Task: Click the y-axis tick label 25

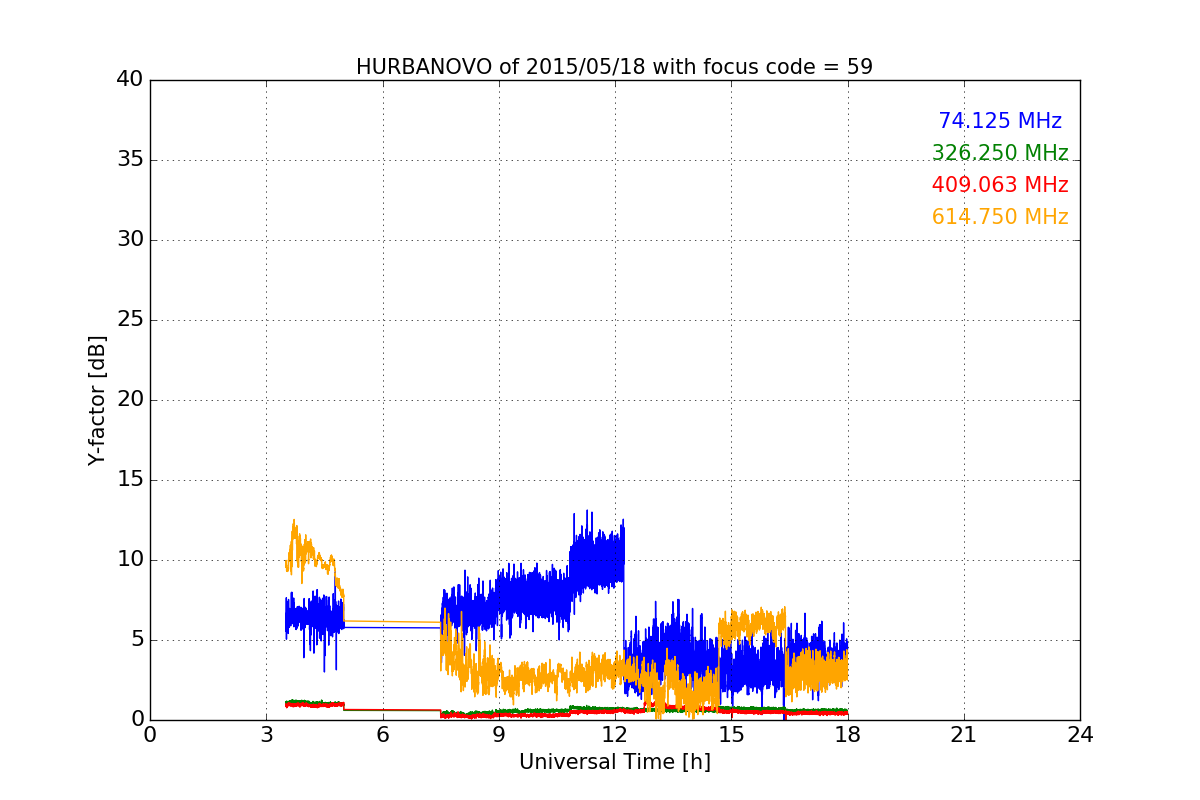Action: (130, 320)
